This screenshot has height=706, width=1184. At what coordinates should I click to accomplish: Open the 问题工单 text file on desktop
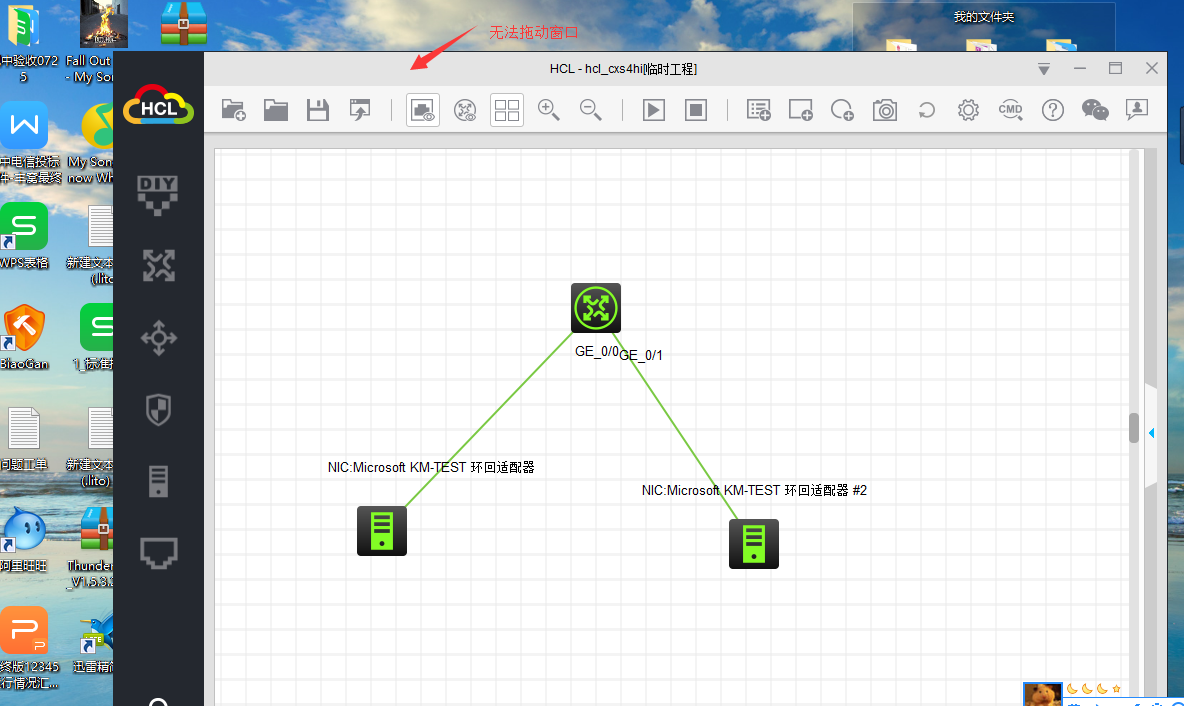24,439
